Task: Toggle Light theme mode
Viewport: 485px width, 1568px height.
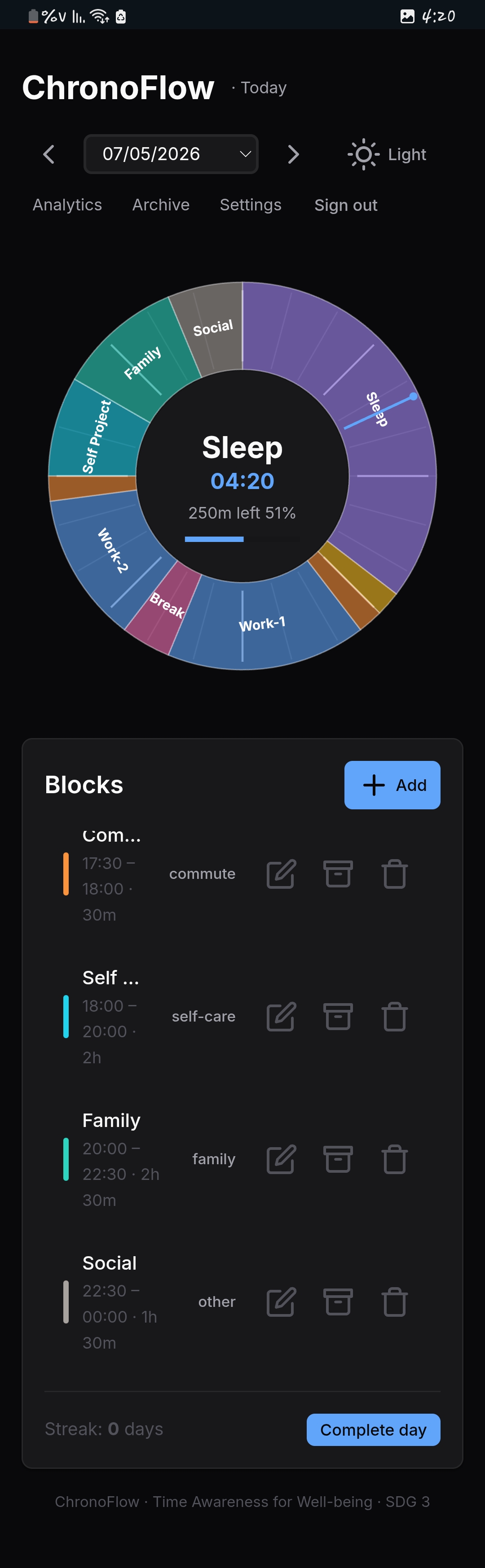Action: click(386, 154)
